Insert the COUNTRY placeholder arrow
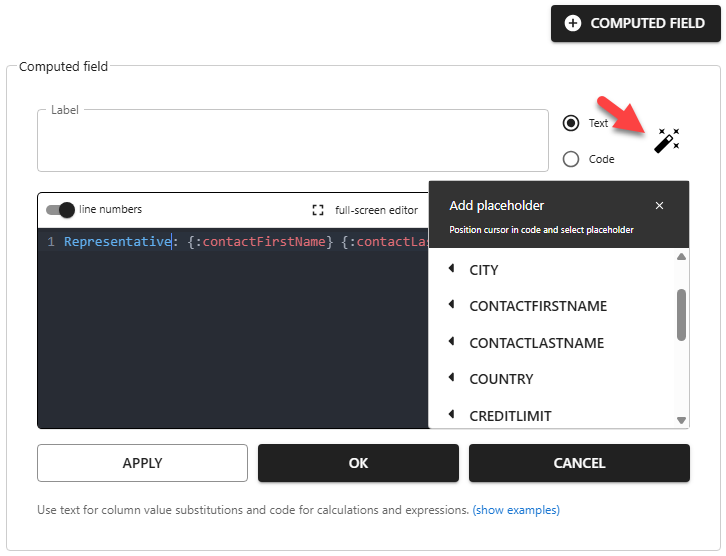726x556 pixels. coord(451,377)
